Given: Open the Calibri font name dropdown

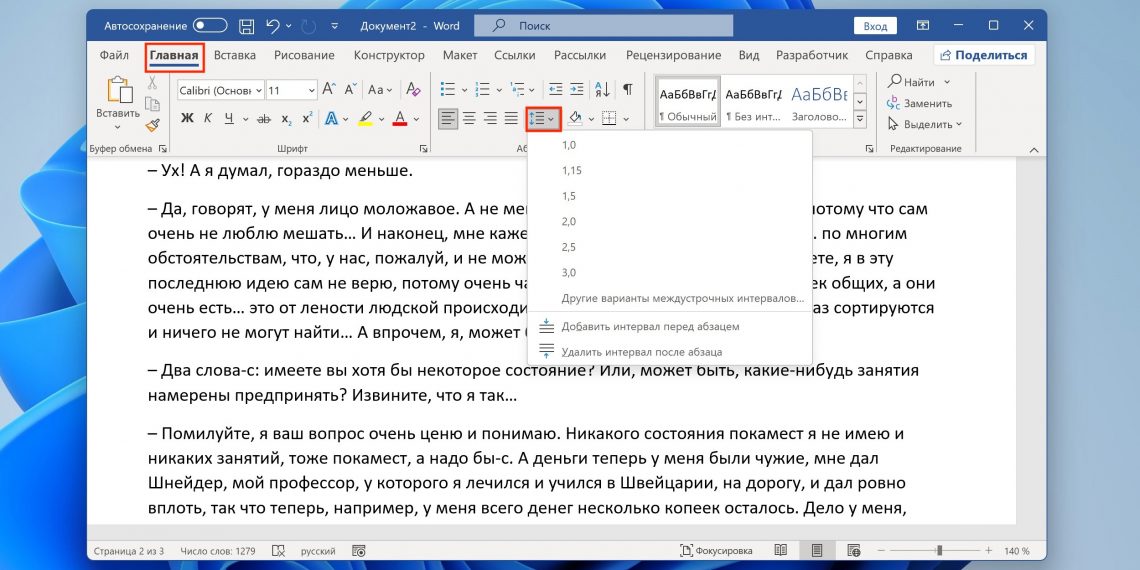Looking at the screenshot, I should tap(258, 90).
